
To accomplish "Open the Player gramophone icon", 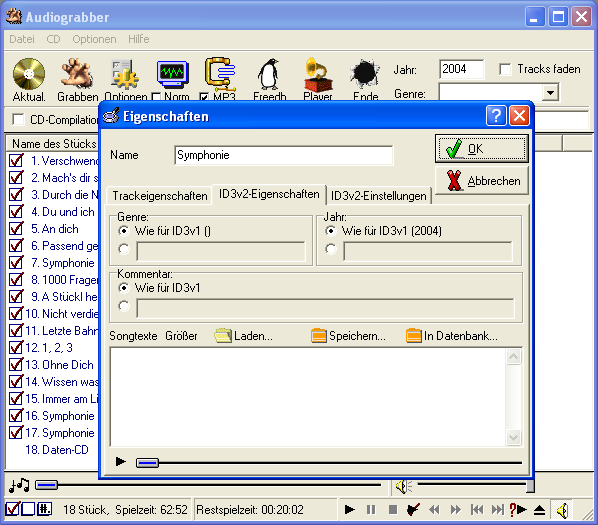I will point(317,74).
